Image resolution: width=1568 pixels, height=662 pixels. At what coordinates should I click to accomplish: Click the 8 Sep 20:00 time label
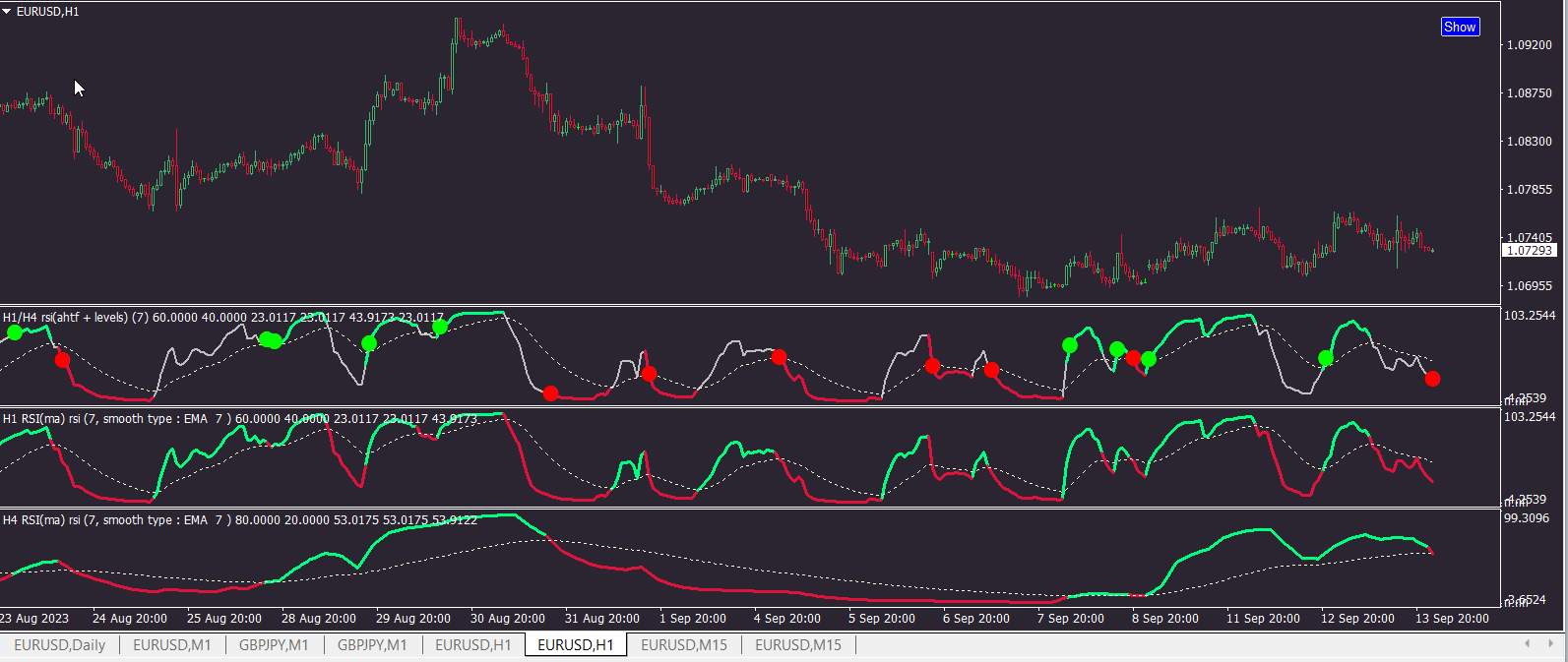point(1165,619)
